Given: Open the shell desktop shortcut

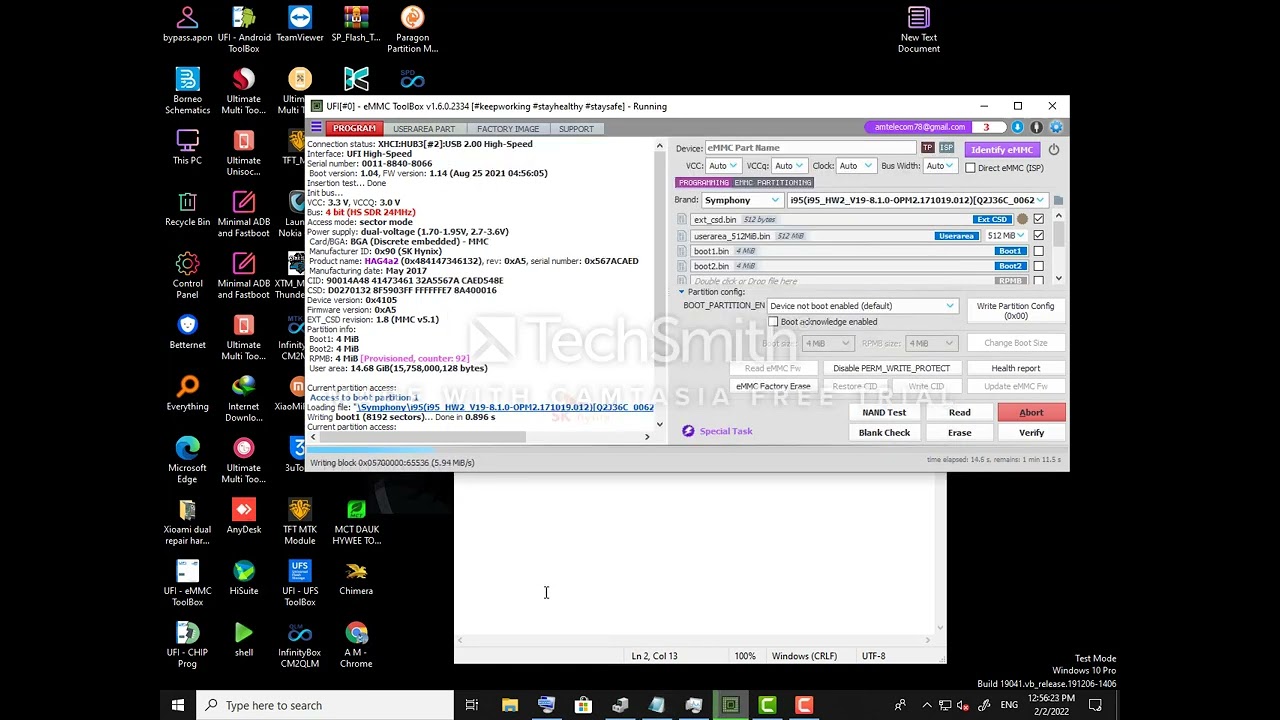Looking at the screenshot, I should pyautogui.click(x=244, y=639).
